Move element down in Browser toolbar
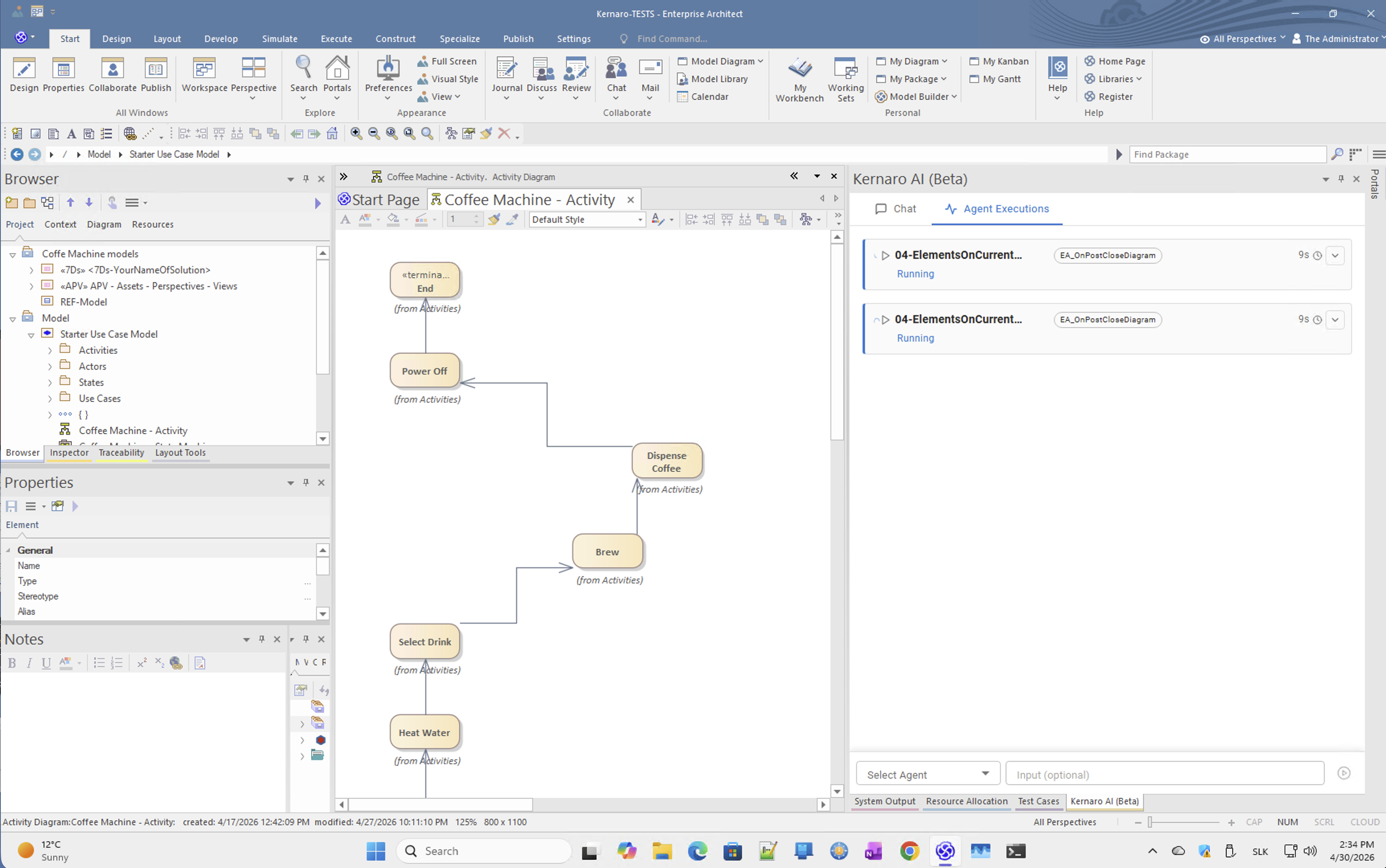 coord(89,203)
